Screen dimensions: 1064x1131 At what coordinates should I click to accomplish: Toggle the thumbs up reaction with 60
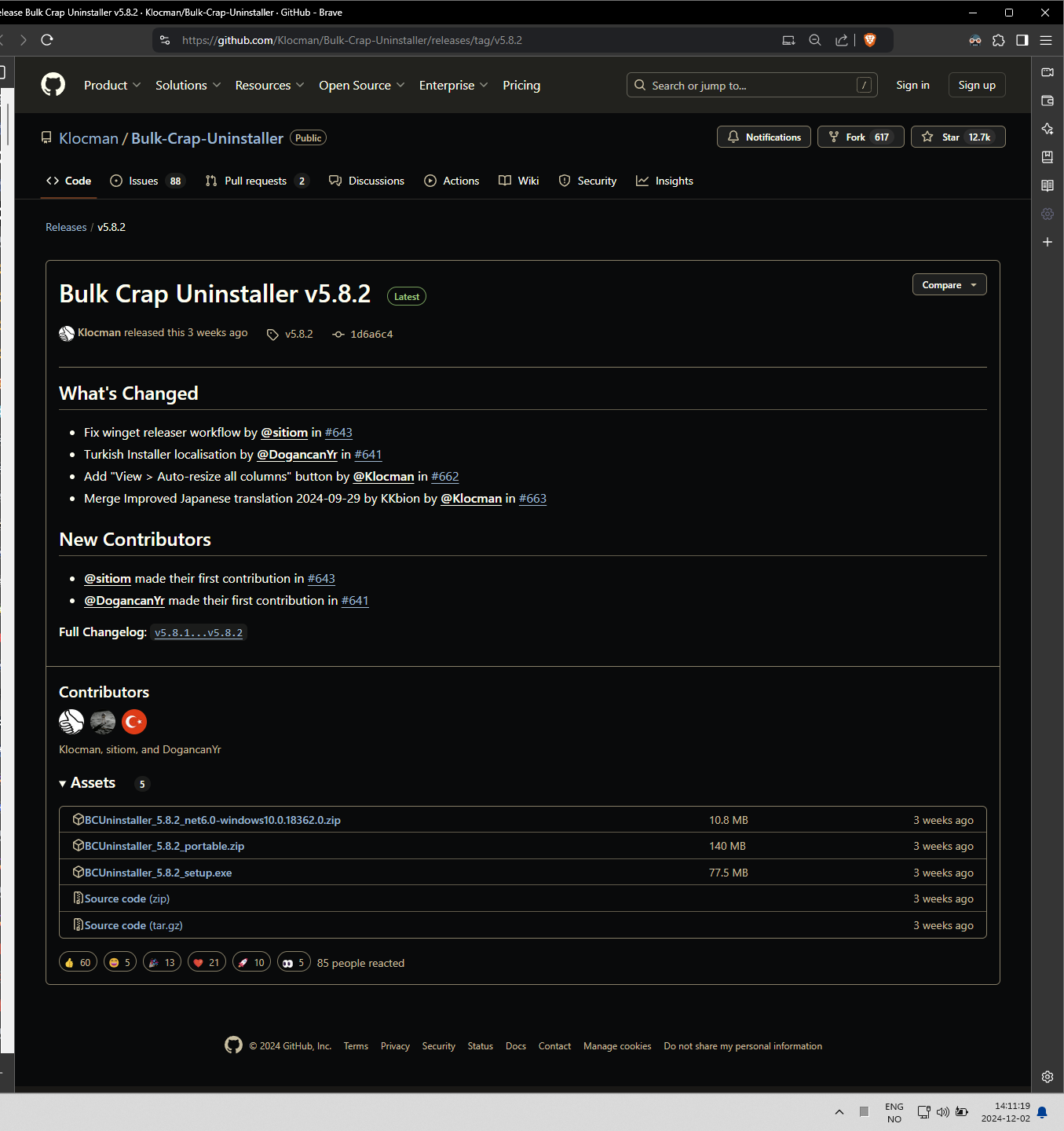(x=78, y=962)
